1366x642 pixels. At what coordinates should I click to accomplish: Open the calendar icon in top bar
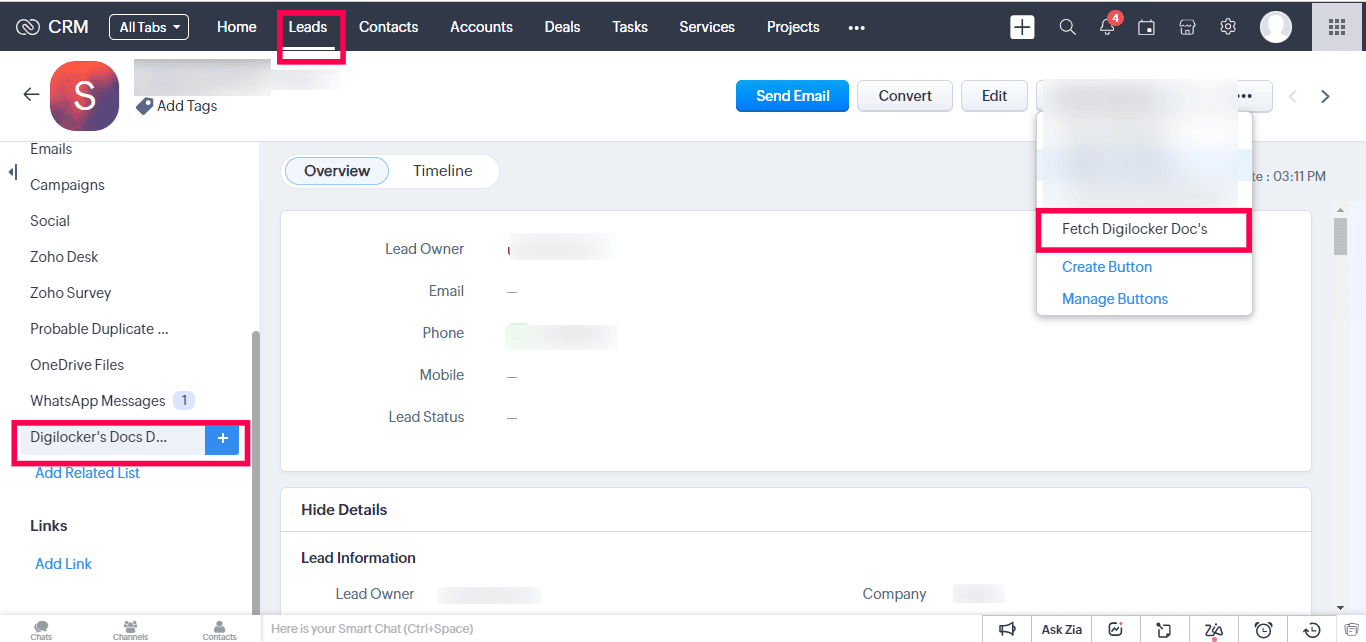click(1147, 27)
